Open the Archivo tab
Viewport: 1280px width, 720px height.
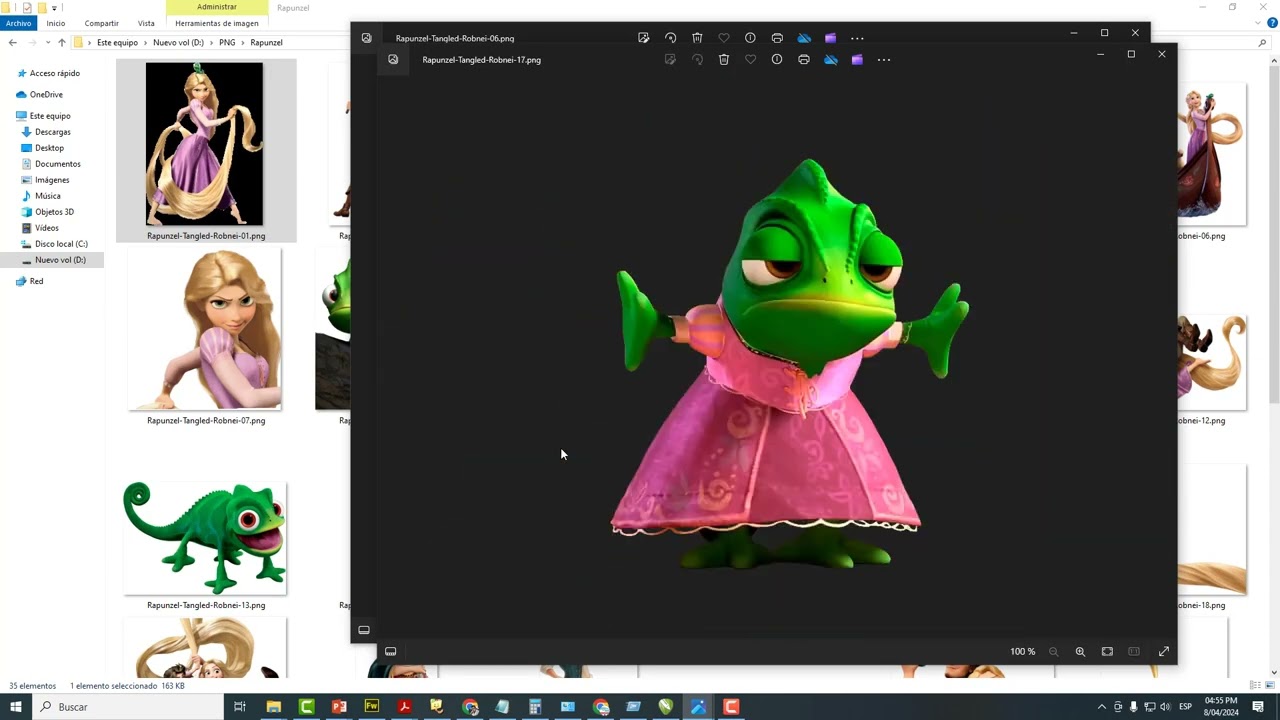[x=19, y=23]
